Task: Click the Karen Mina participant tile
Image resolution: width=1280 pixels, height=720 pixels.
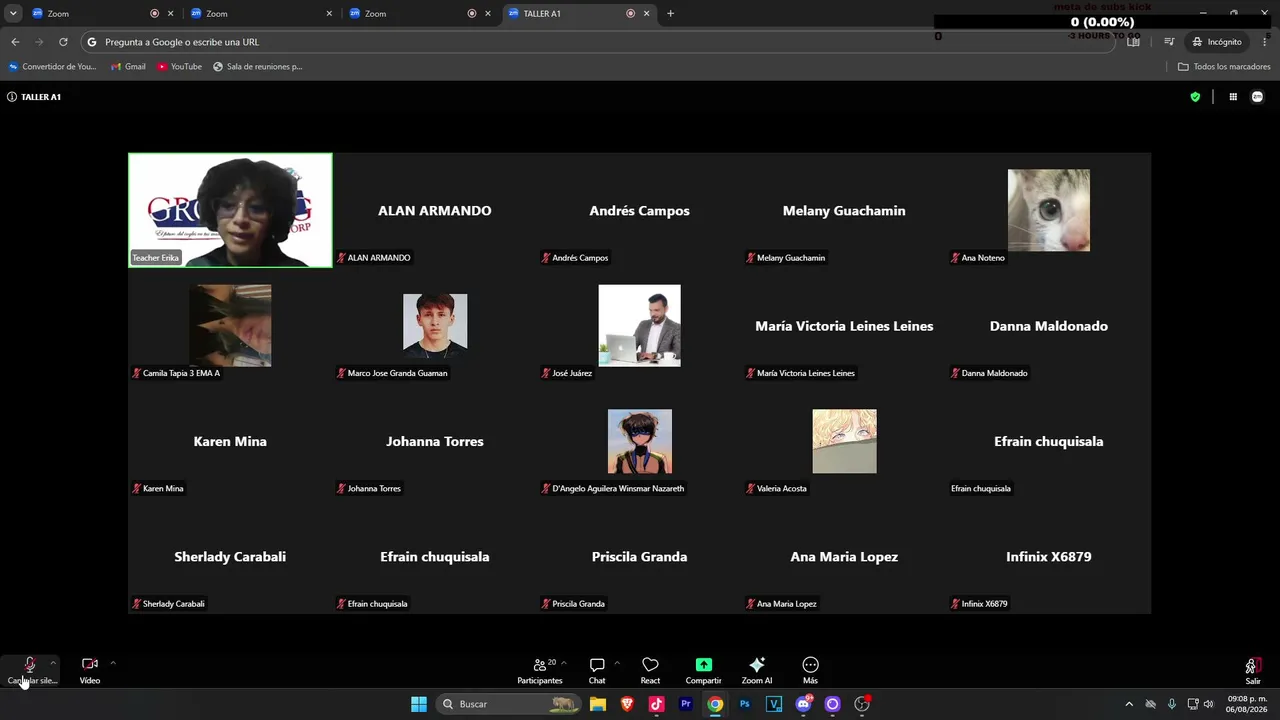Action: pyautogui.click(x=230, y=441)
